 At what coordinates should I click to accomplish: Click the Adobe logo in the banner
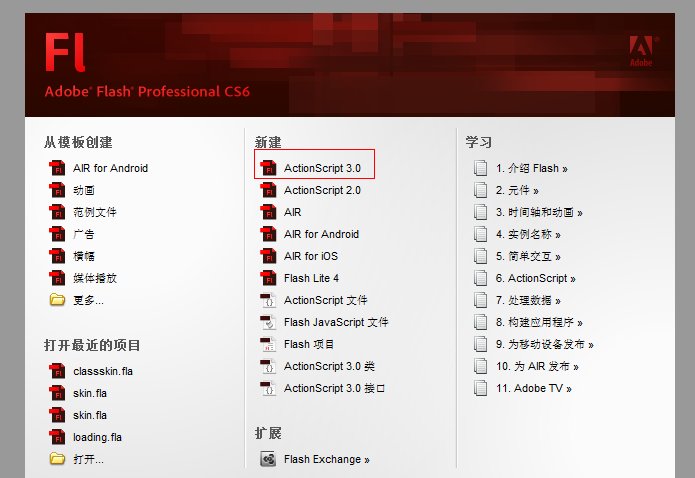pos(642,51)
